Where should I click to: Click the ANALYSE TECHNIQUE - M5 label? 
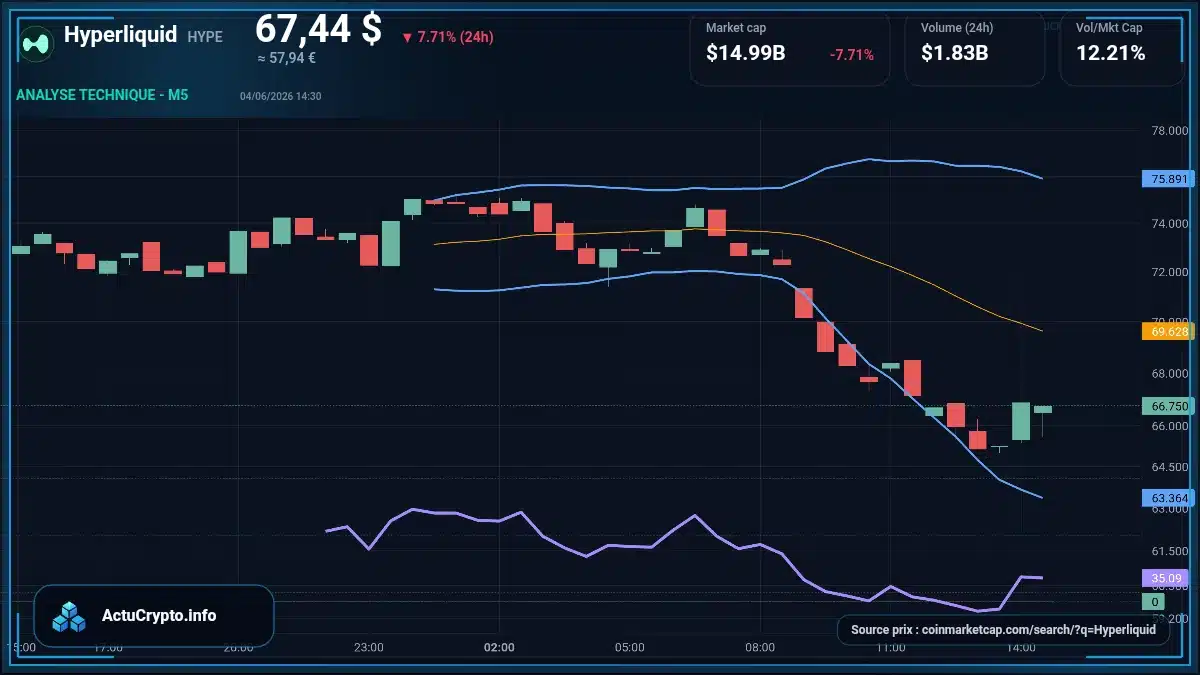[102, 96]
